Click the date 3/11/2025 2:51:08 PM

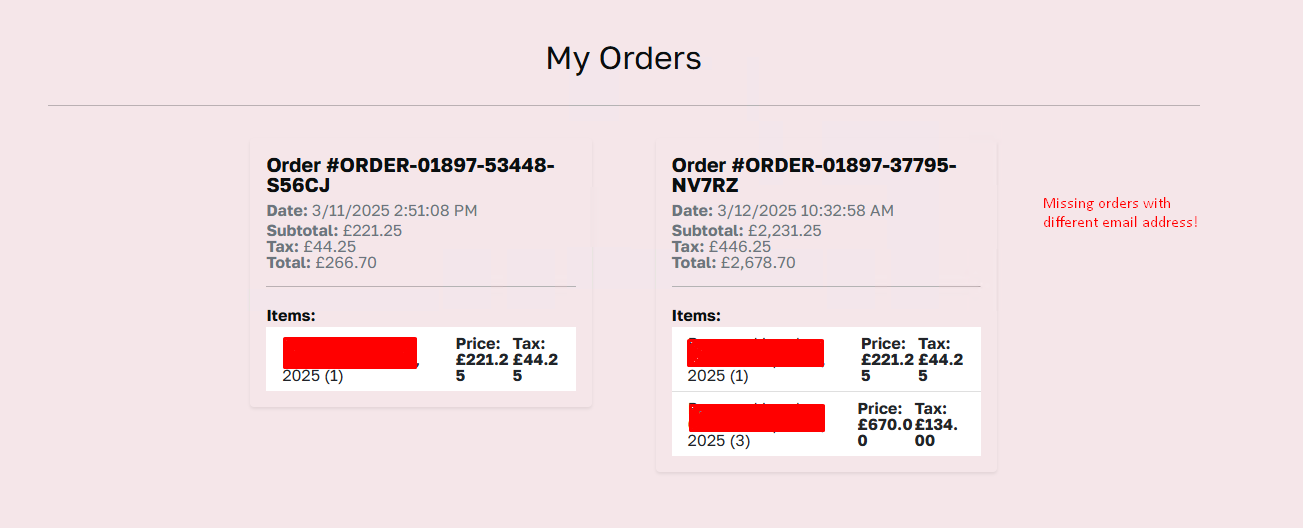point(372,211)
